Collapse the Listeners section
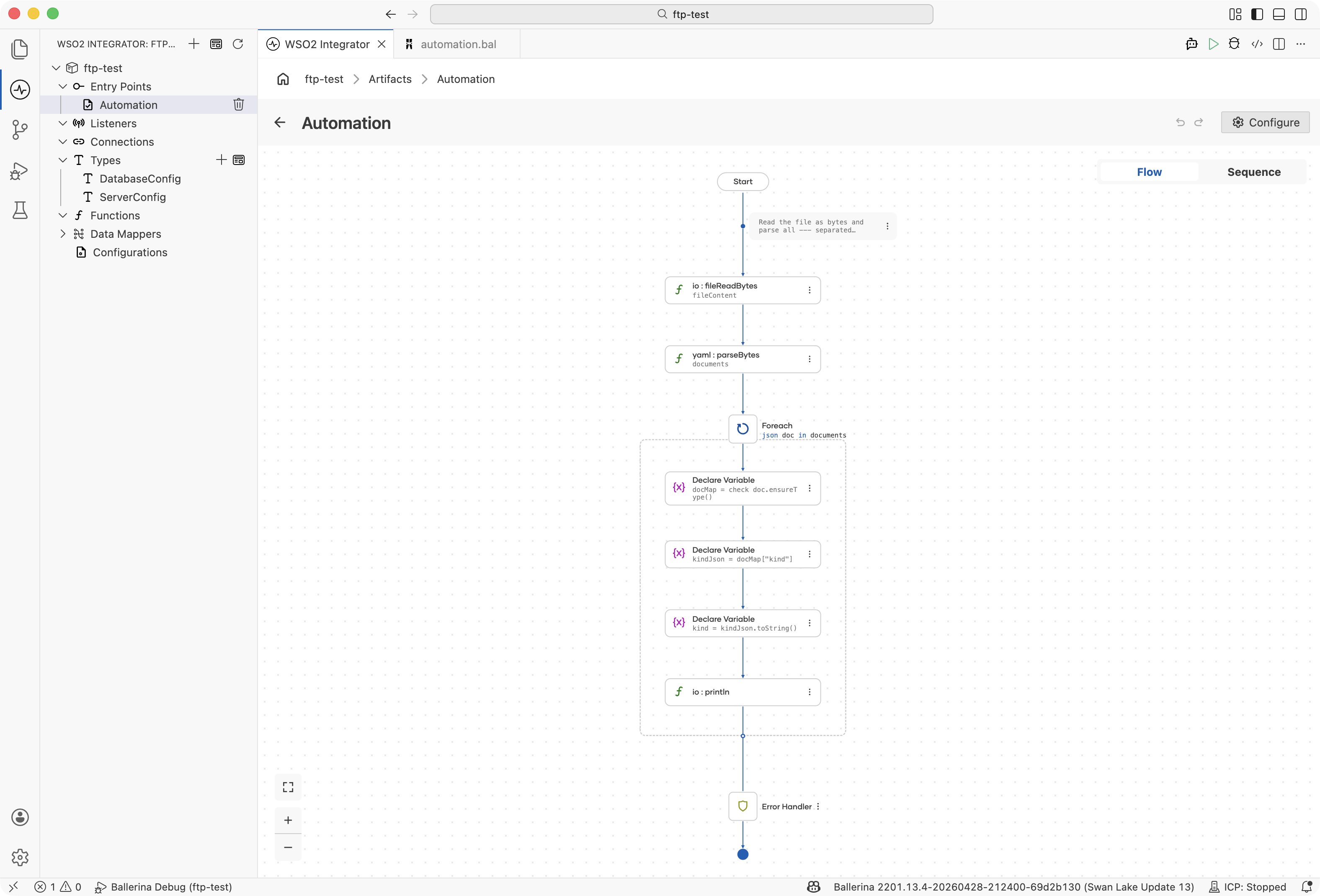The image size is (1320, 896). pos(63,123)
